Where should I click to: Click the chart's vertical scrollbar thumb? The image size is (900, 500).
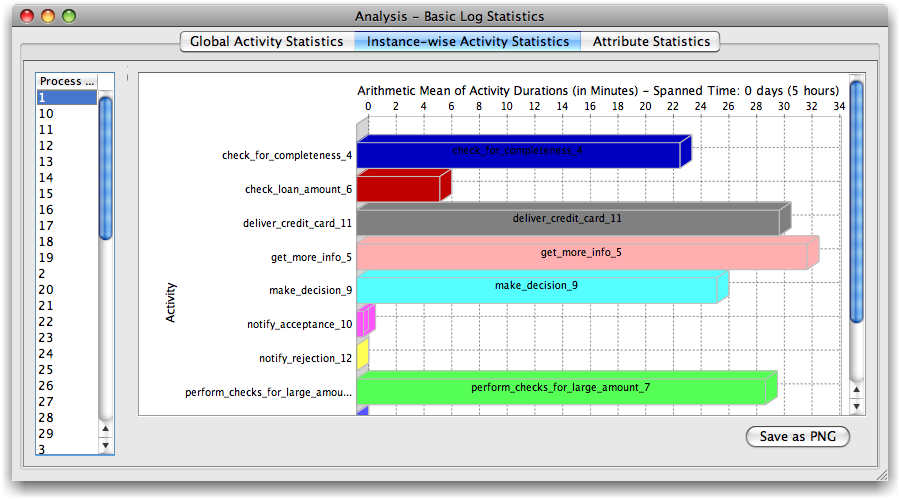[856, 200]
